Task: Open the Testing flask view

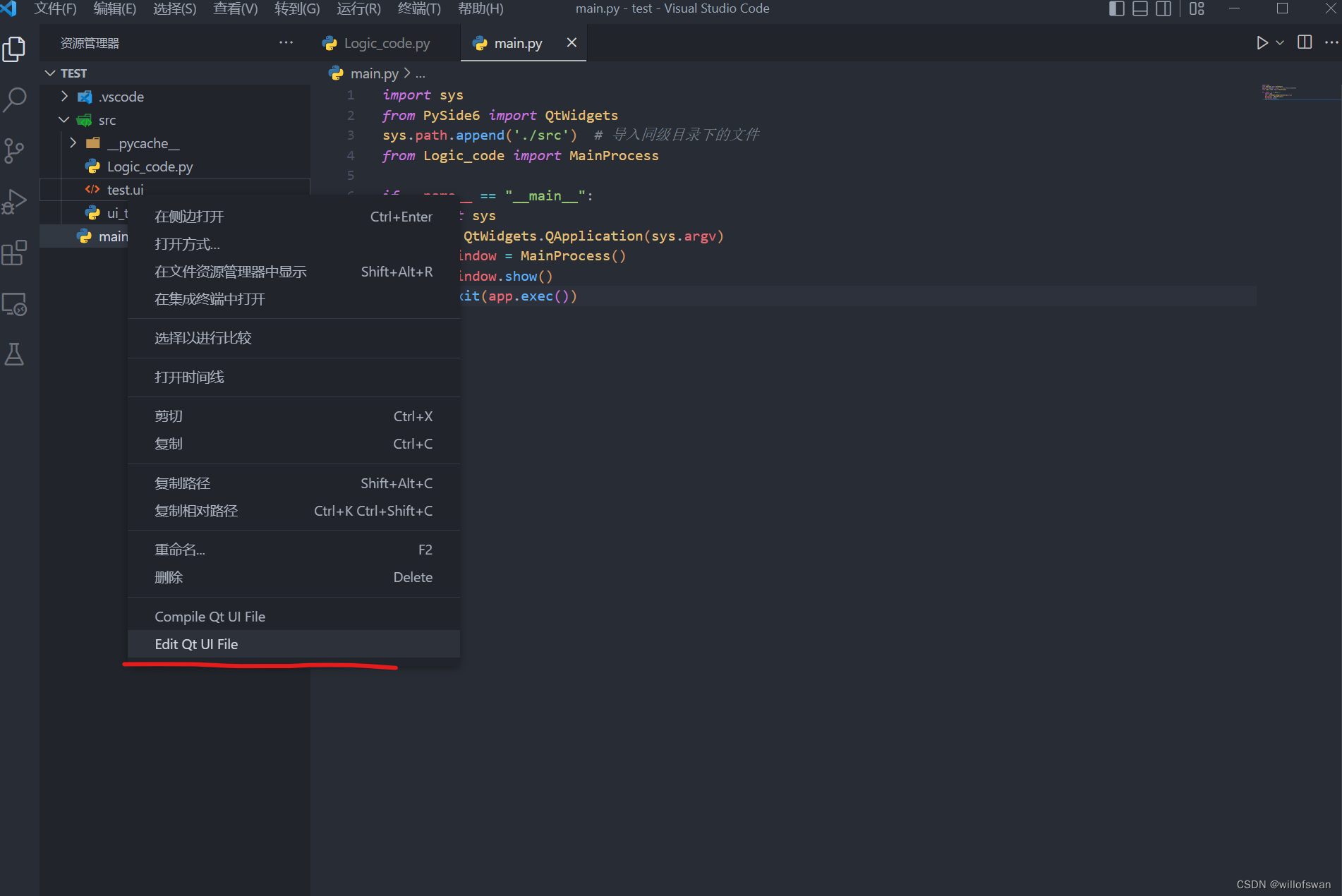Action: [14, 355]
